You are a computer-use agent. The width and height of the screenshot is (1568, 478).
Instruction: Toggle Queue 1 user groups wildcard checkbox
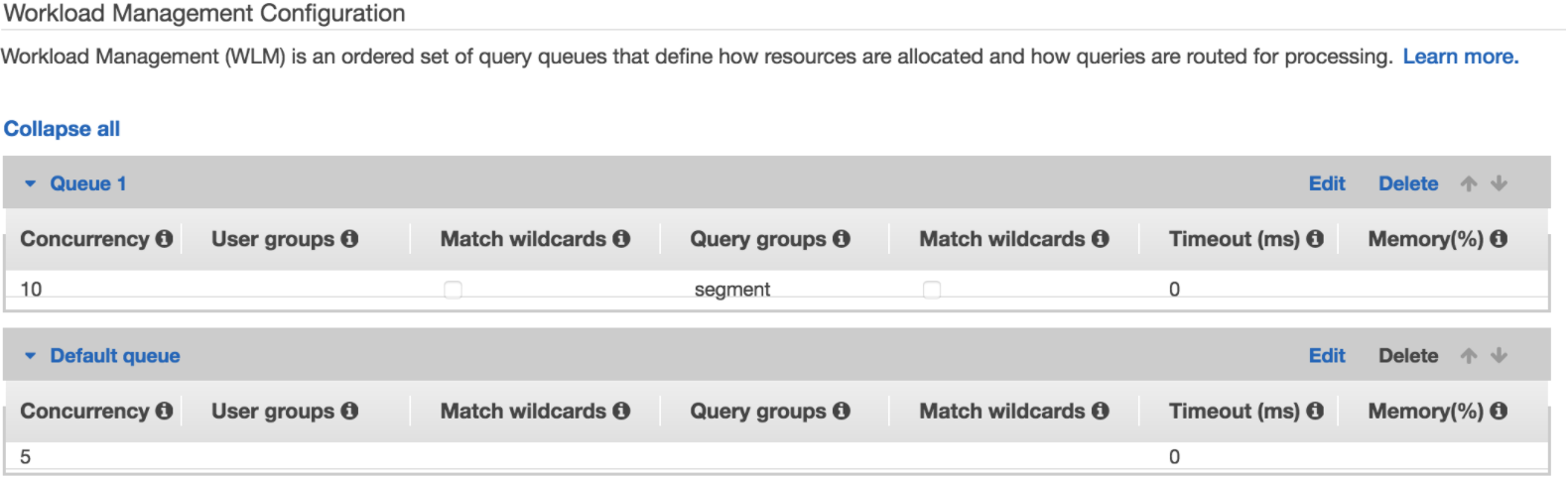(x=453, y=290)
